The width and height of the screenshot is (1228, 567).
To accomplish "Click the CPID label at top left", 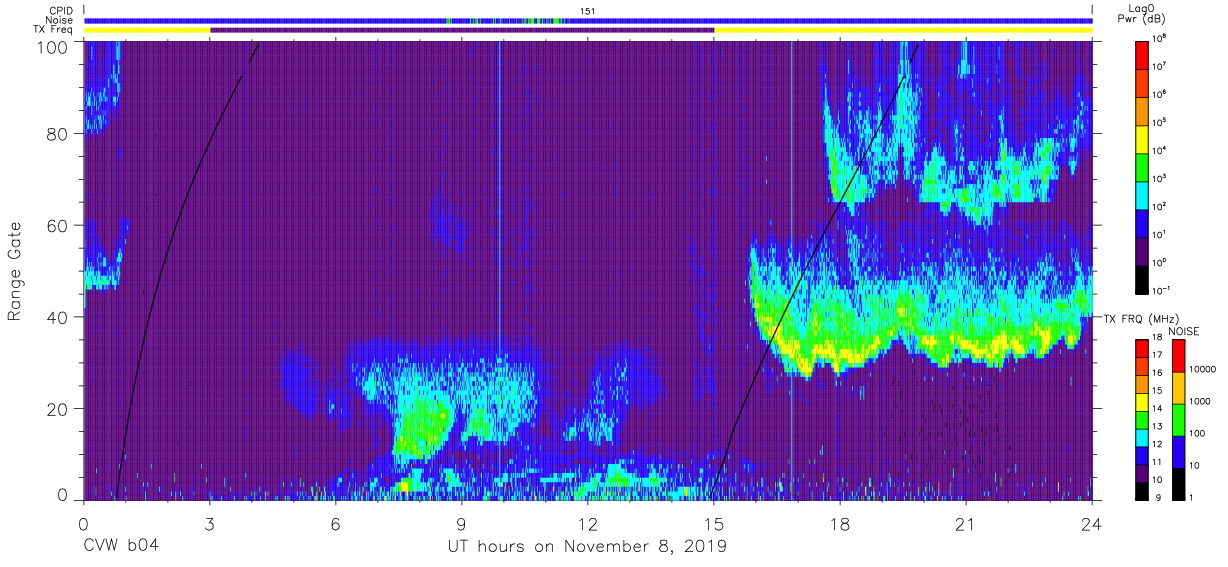I will pos(60,10).
